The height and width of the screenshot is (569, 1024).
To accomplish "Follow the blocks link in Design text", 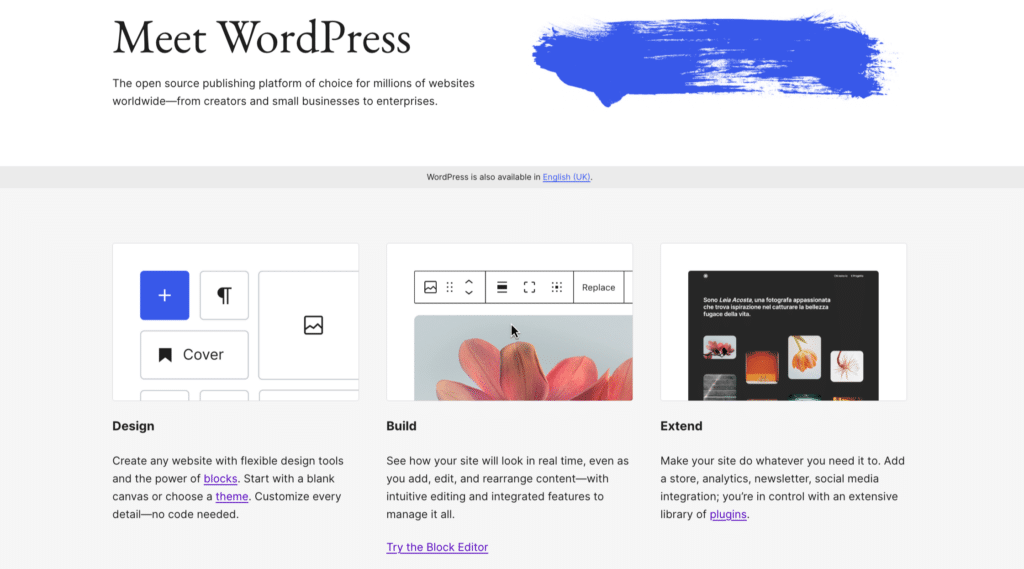I will pyautogui.click(x=220, y=479).
